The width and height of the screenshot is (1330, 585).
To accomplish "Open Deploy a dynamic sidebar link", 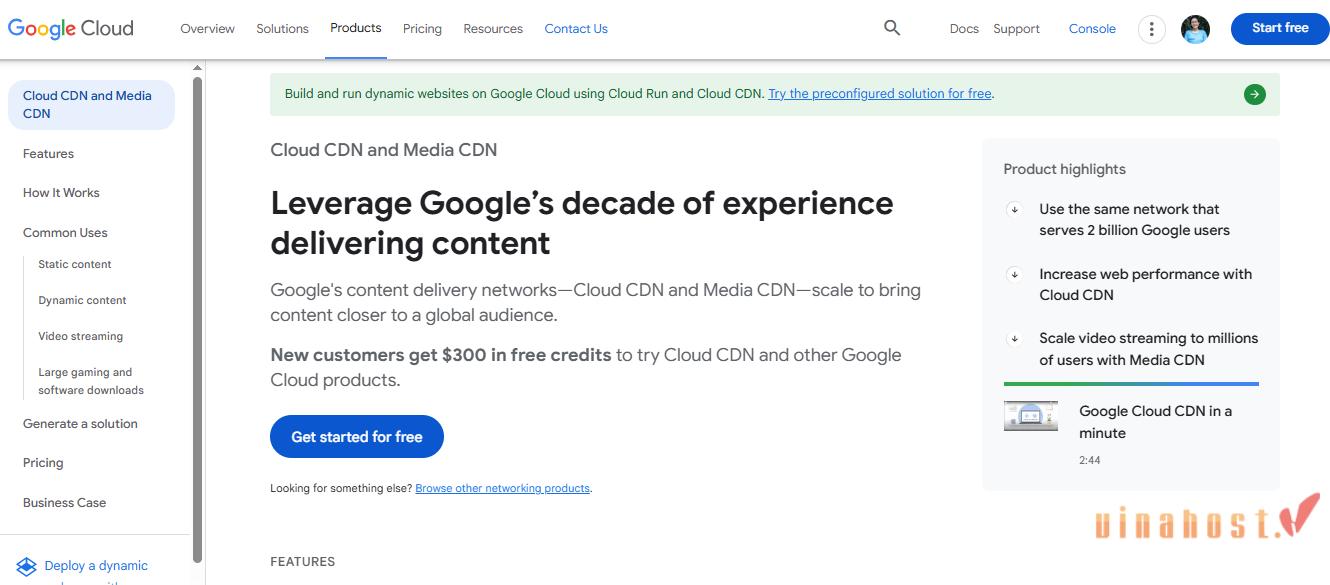I will [x=96, y=566].
